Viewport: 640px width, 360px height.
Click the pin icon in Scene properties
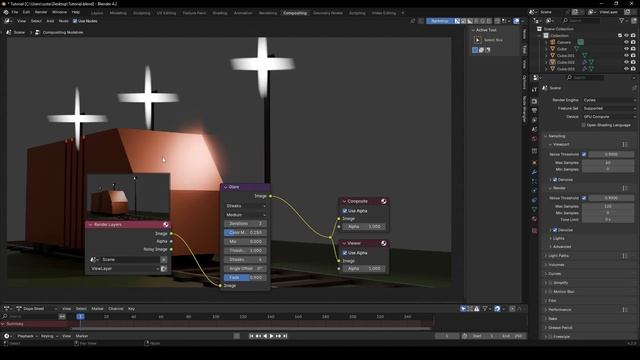click(634, 88)
